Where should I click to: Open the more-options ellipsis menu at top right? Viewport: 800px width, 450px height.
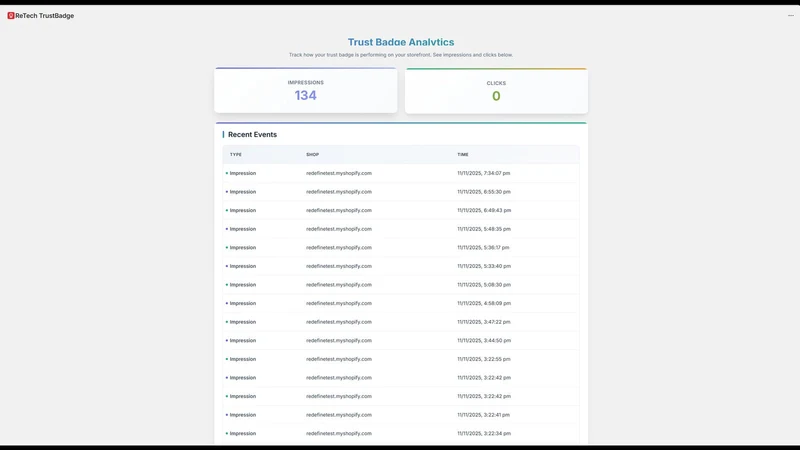[x=791, y=15]
